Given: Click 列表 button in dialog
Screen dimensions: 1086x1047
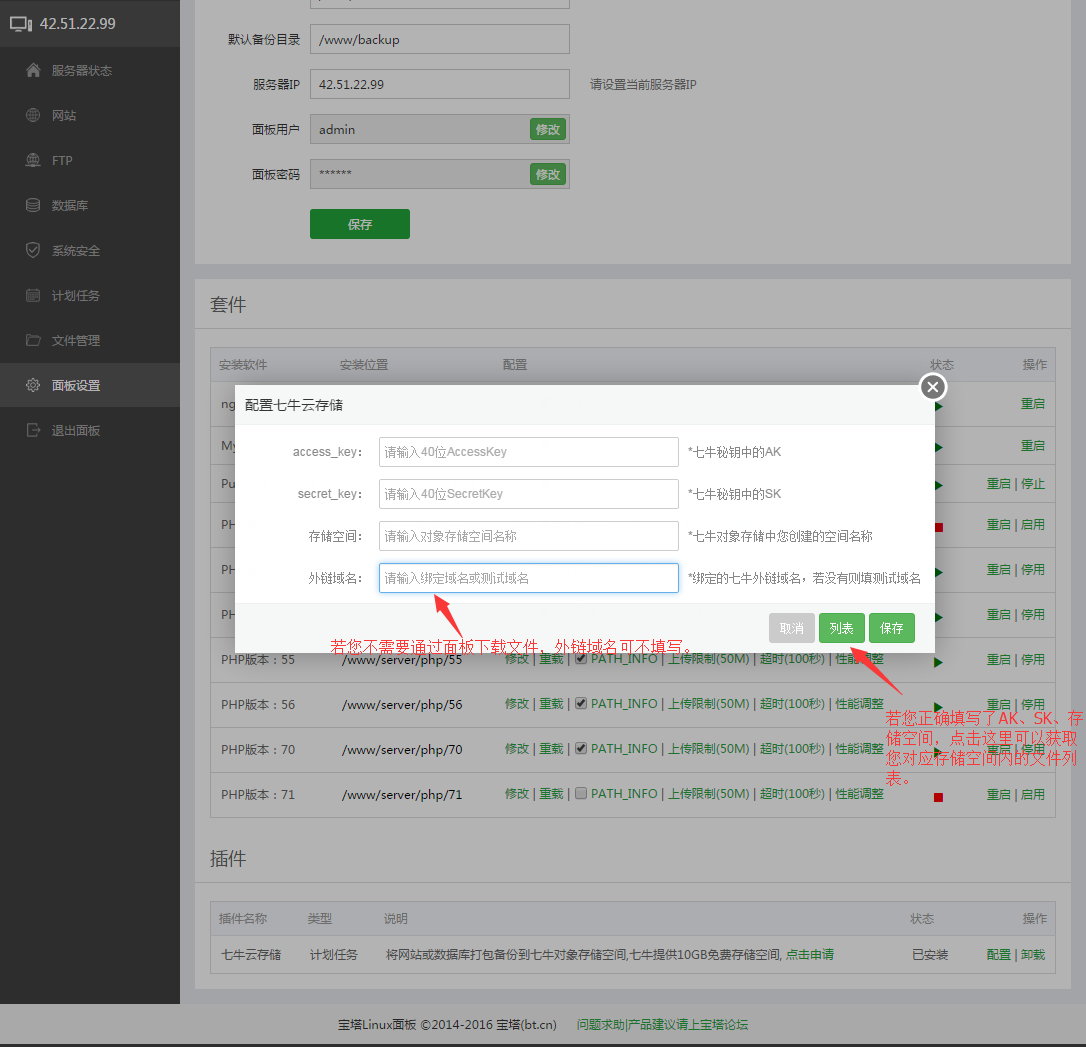Looking at the screenshot, I should (x=842, y=628).
